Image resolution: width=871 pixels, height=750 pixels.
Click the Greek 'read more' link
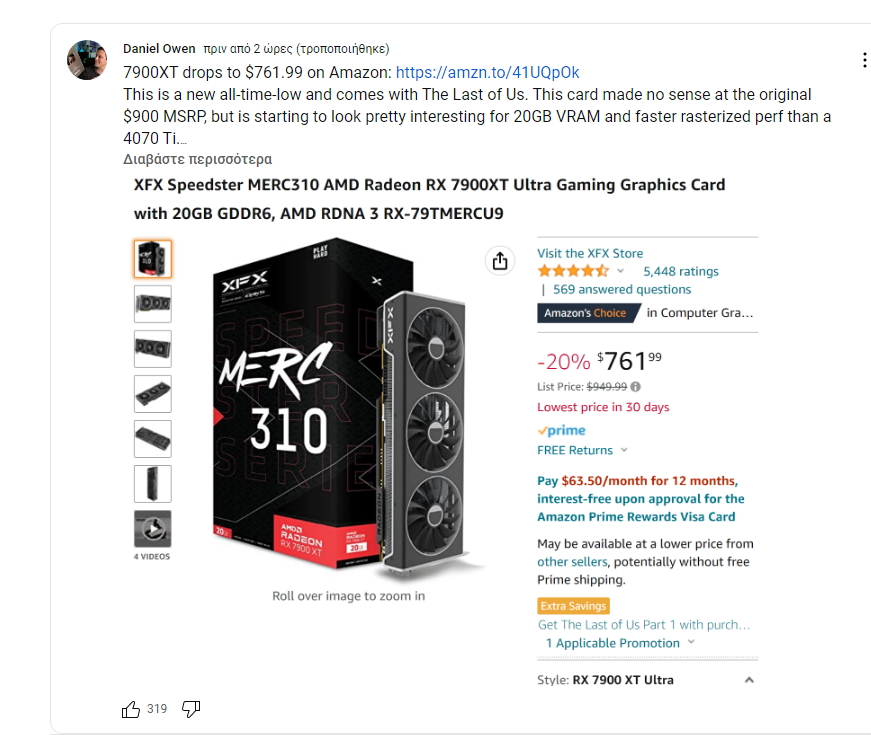click(198, 159)
